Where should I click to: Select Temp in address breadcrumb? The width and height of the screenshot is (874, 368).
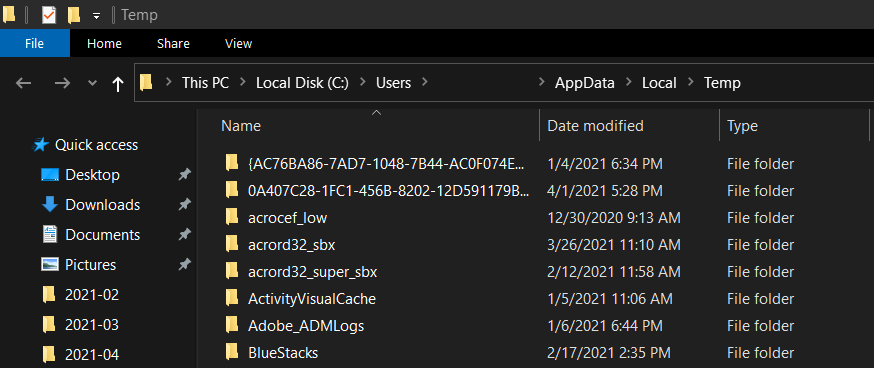[x=722, y=83]
